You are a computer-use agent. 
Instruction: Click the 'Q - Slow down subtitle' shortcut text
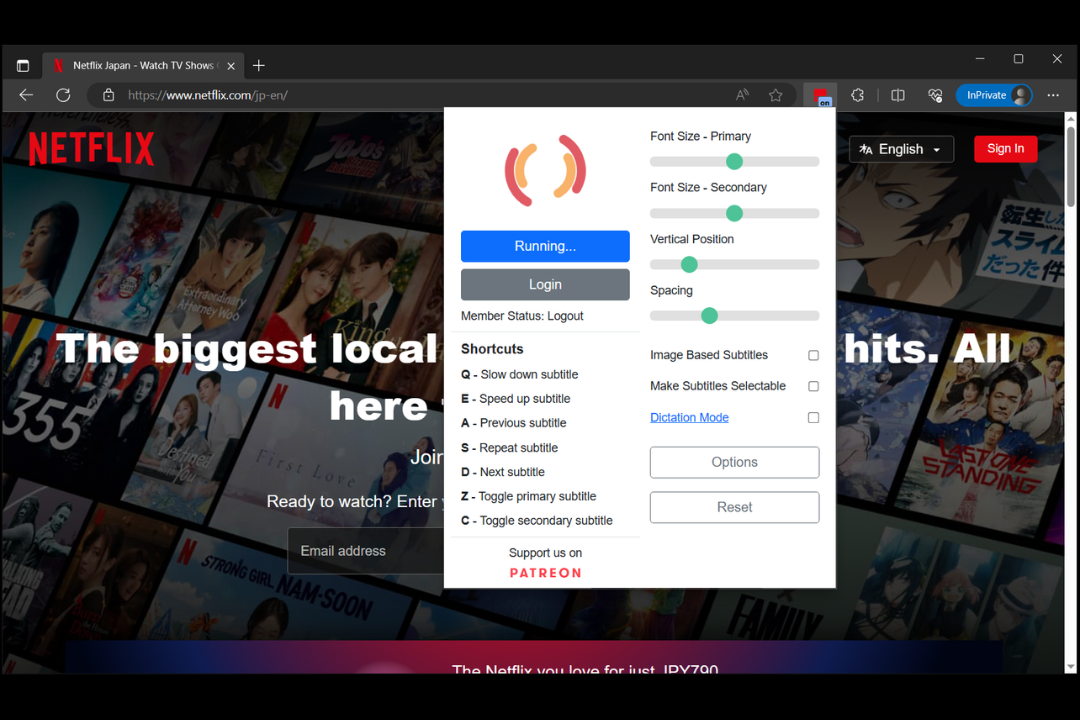point(519,374)
